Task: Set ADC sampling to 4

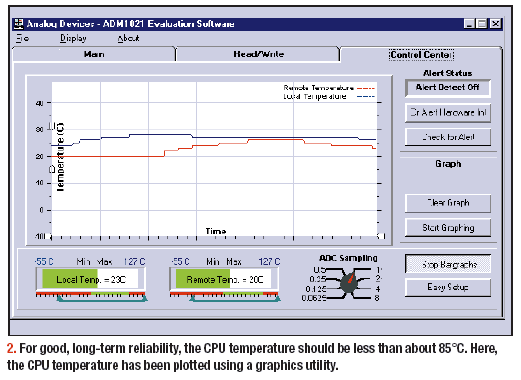Action: pos(378,289)
